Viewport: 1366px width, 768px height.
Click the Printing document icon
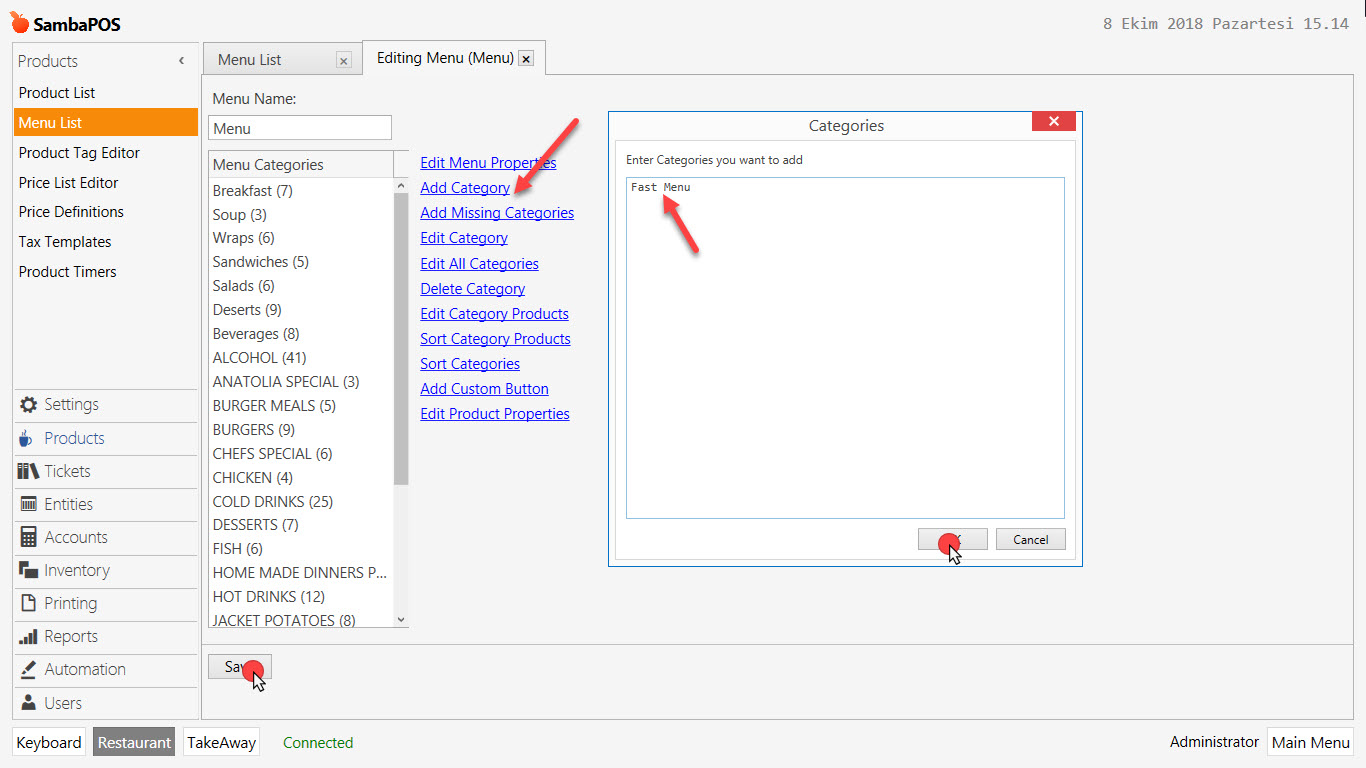point(28,603)
